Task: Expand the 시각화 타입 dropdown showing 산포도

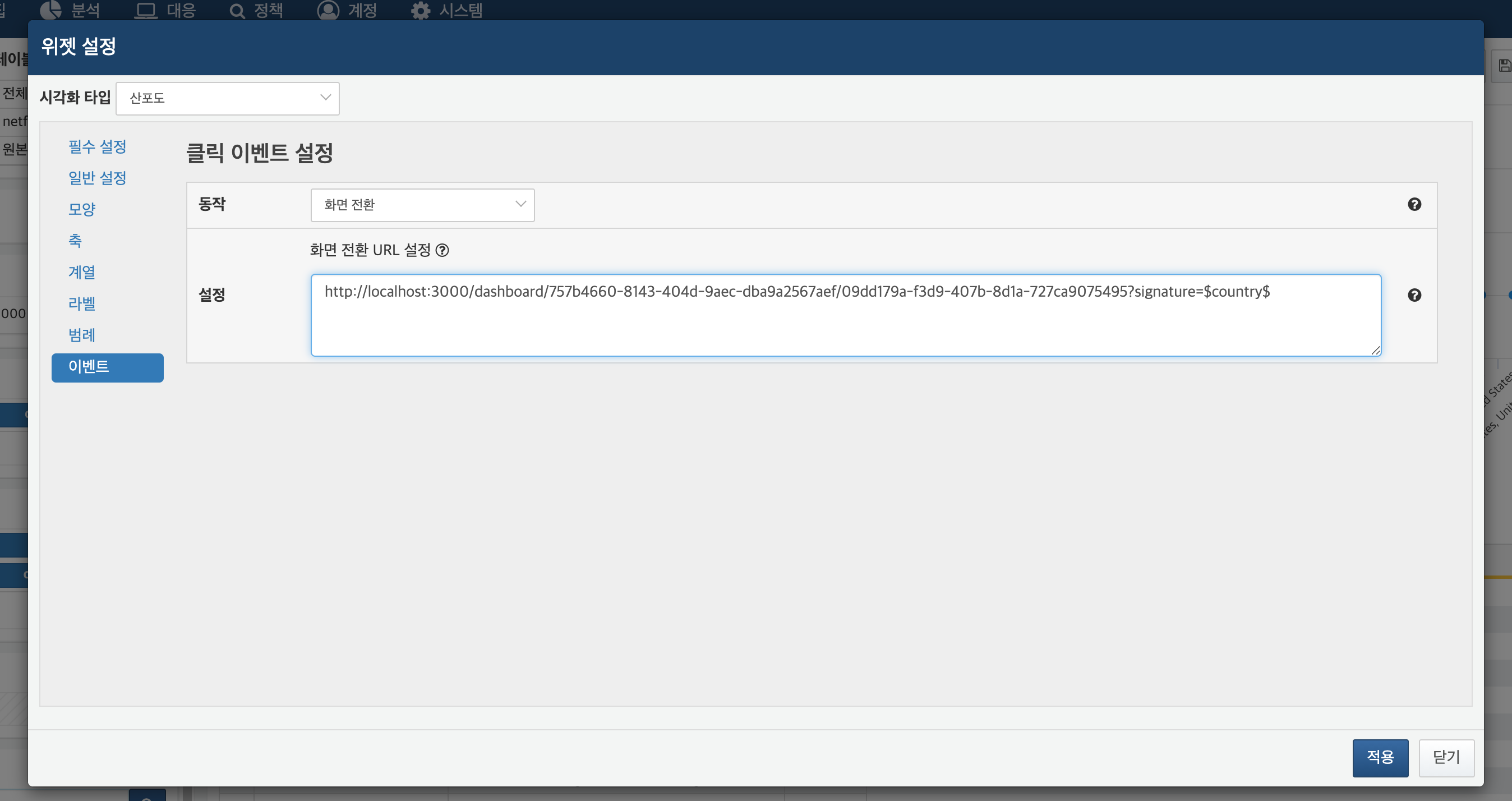Action: click(228, 98)
